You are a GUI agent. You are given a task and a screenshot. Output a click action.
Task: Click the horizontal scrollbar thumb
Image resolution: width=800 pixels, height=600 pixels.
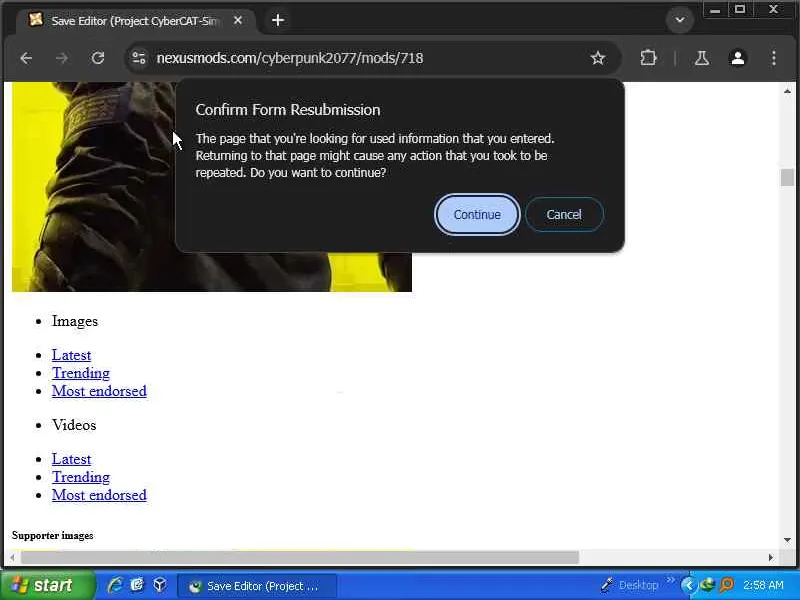point(300,557)
